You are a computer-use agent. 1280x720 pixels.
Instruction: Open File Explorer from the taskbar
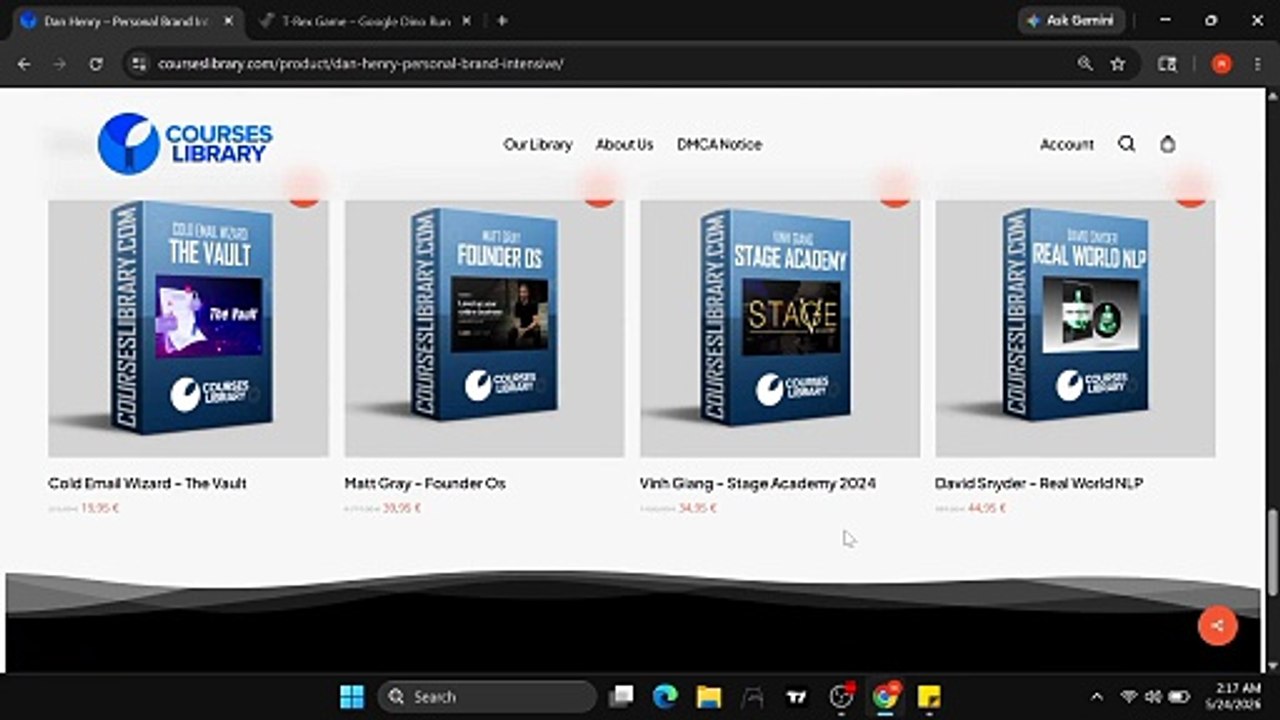click(709, 696)
